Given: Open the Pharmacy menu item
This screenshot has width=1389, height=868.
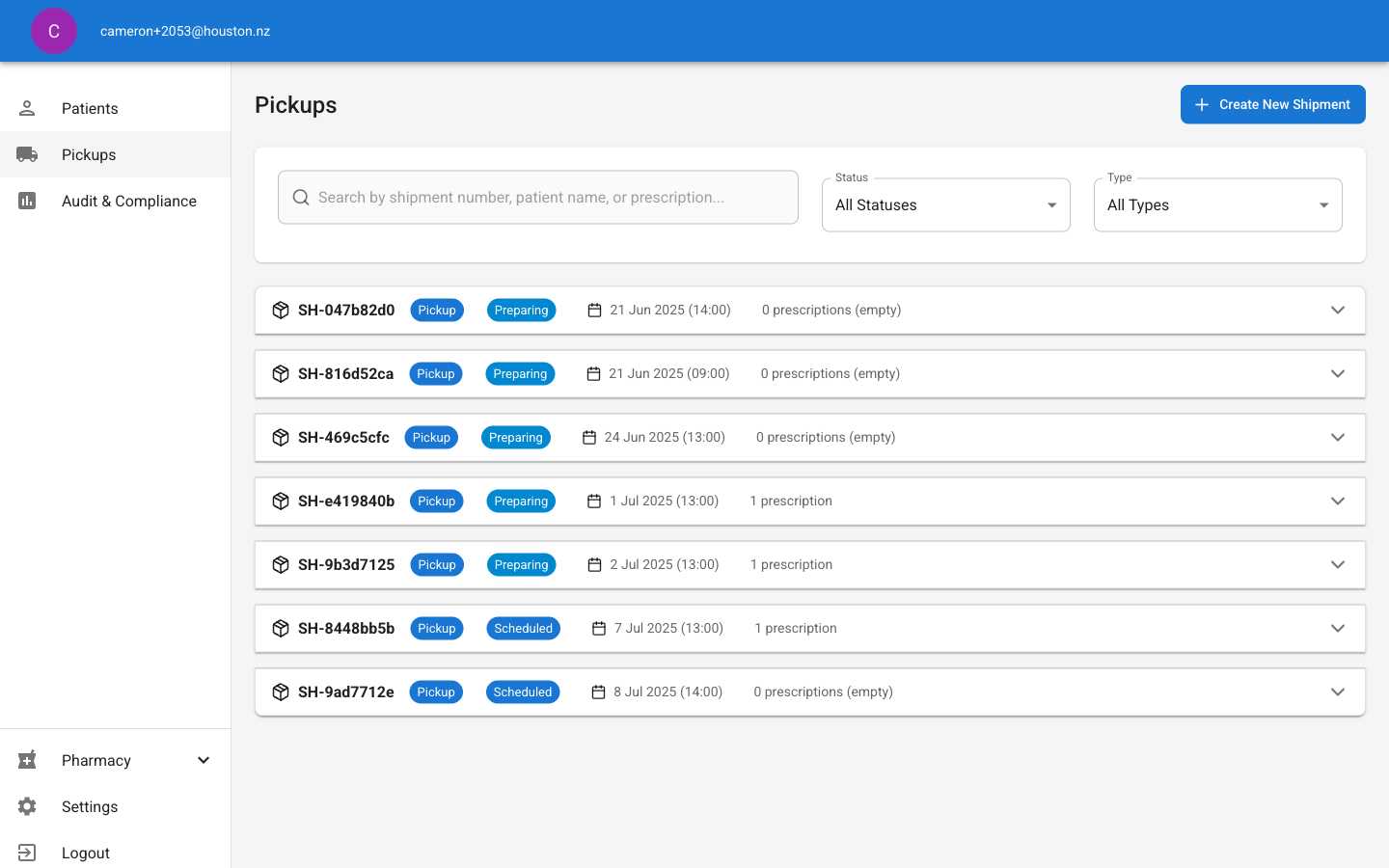Looking at the screenshot, I should [x=116, y=760].
